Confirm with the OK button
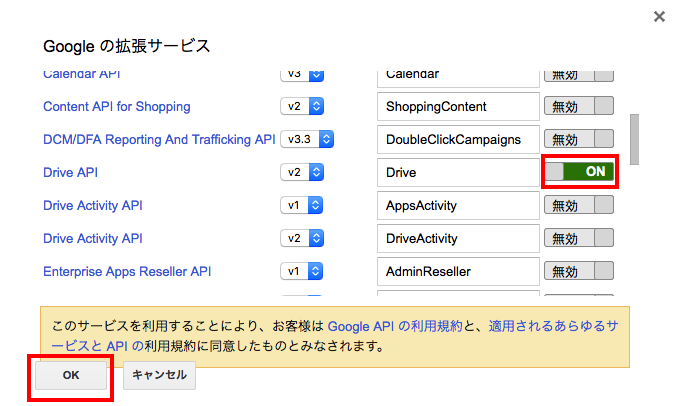 pyautogui.click(x=71, y=375)
